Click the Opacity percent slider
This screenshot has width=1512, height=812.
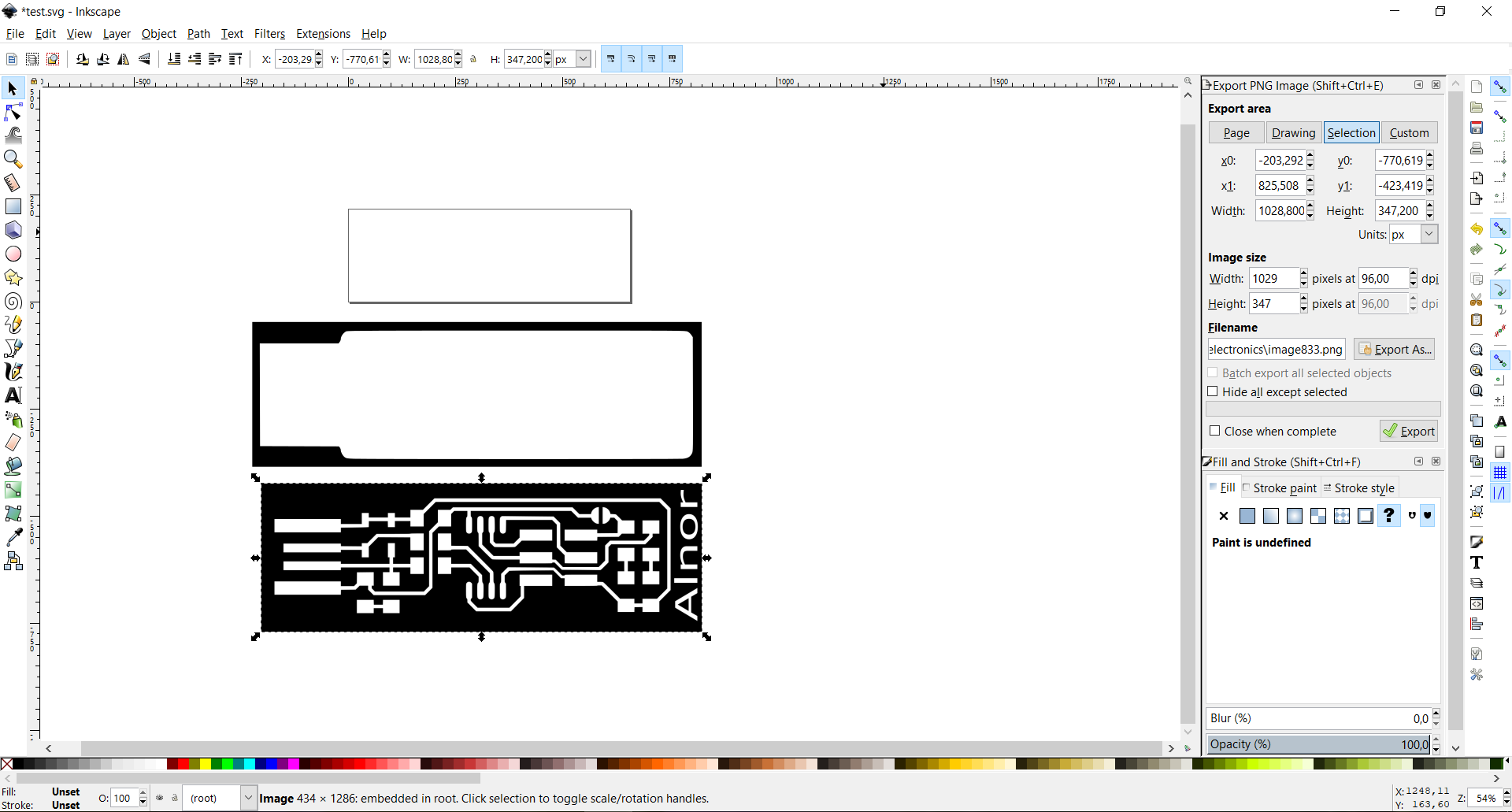(1318, 744)
